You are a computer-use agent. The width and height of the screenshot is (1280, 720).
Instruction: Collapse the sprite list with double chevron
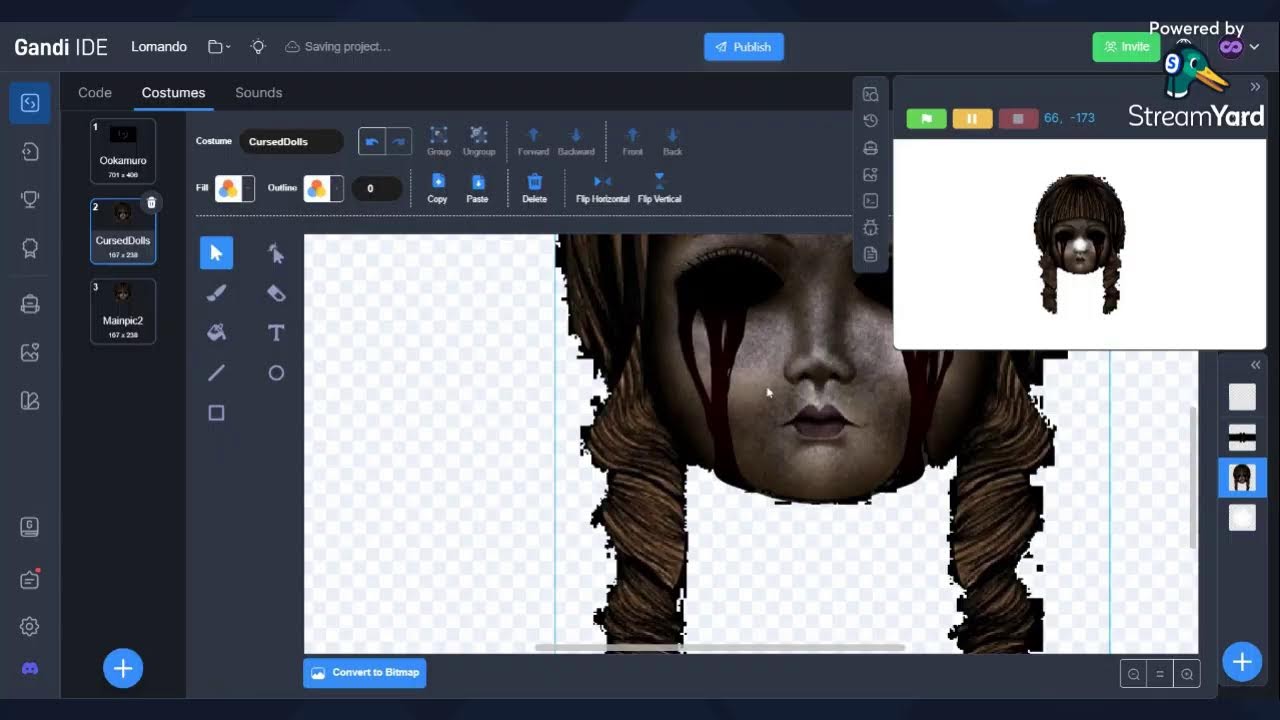point(1255,365)
